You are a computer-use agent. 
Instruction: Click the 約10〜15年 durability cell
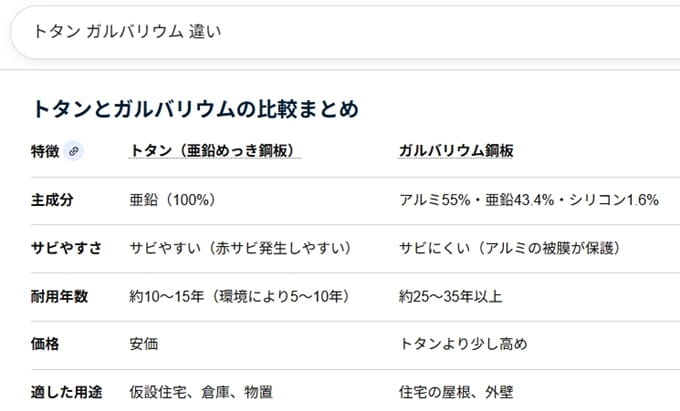(239, 295)
